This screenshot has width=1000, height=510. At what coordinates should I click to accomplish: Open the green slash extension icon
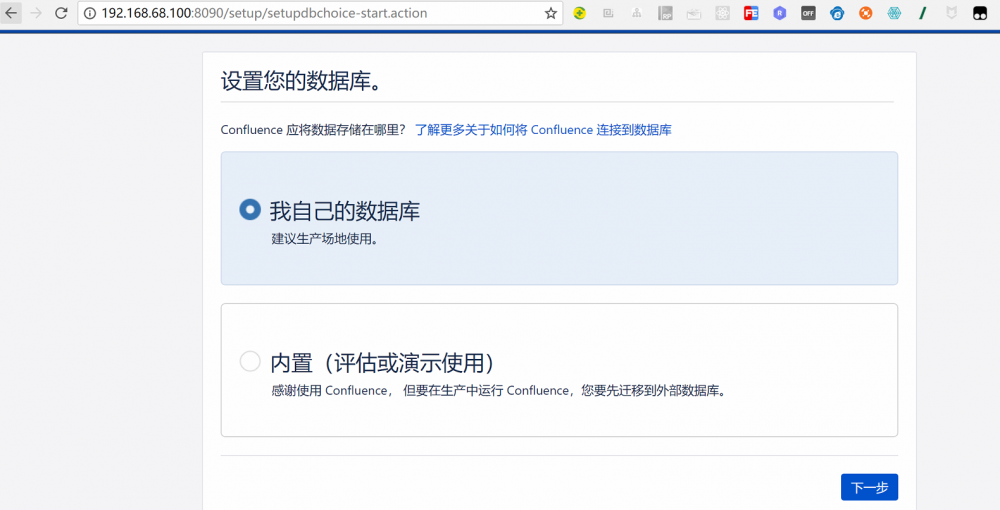923,13
